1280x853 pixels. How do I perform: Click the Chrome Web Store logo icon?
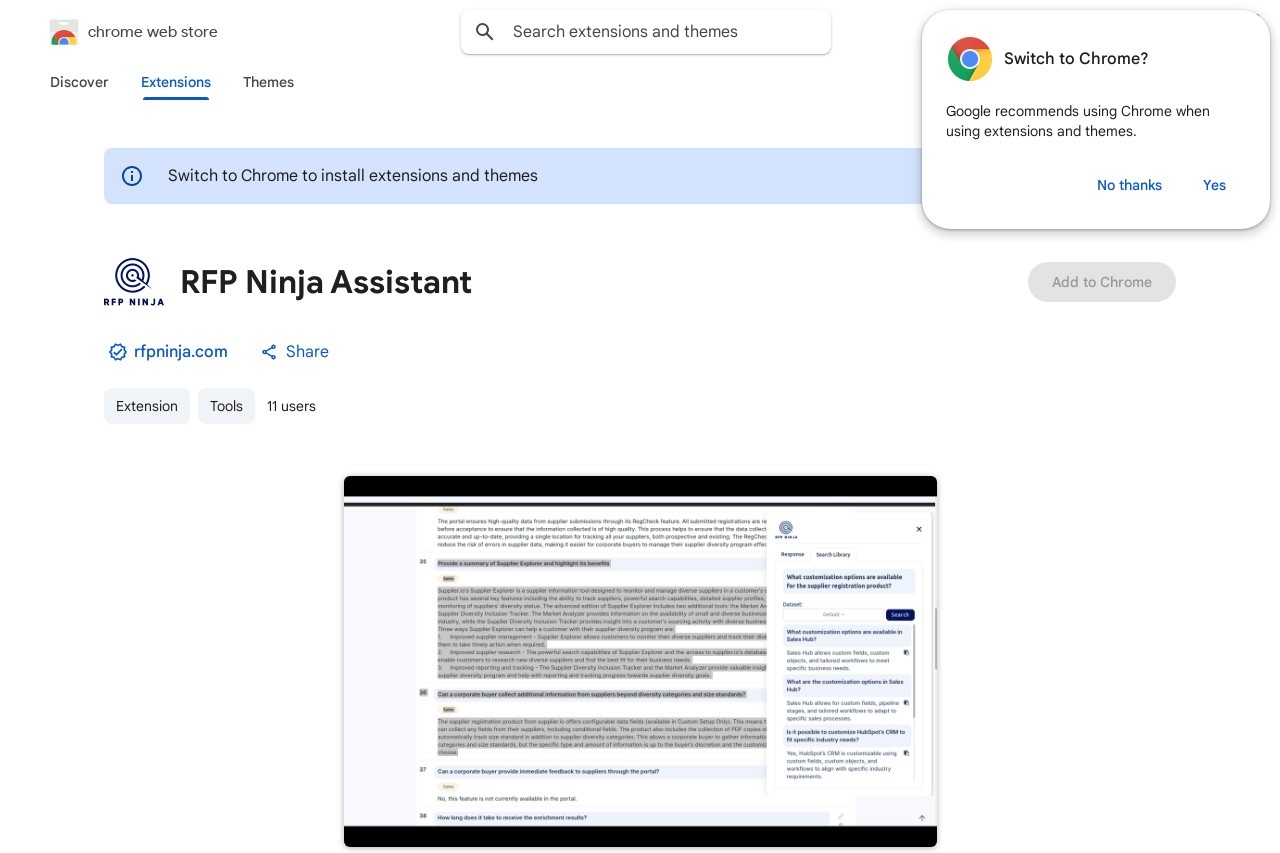tap(64, 32)
